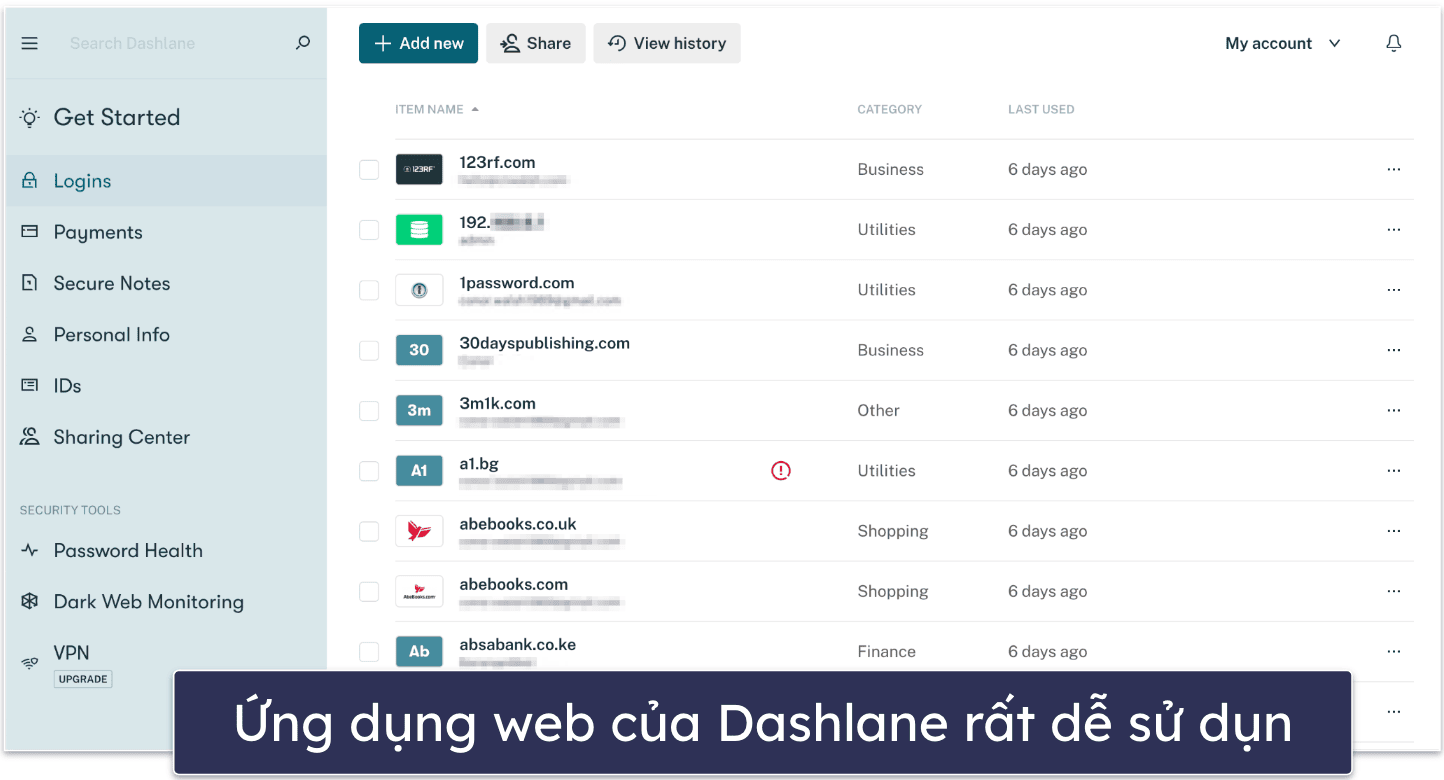
Task: Click '6 days ago' for abebooks.com
Action: point(1047,591)
